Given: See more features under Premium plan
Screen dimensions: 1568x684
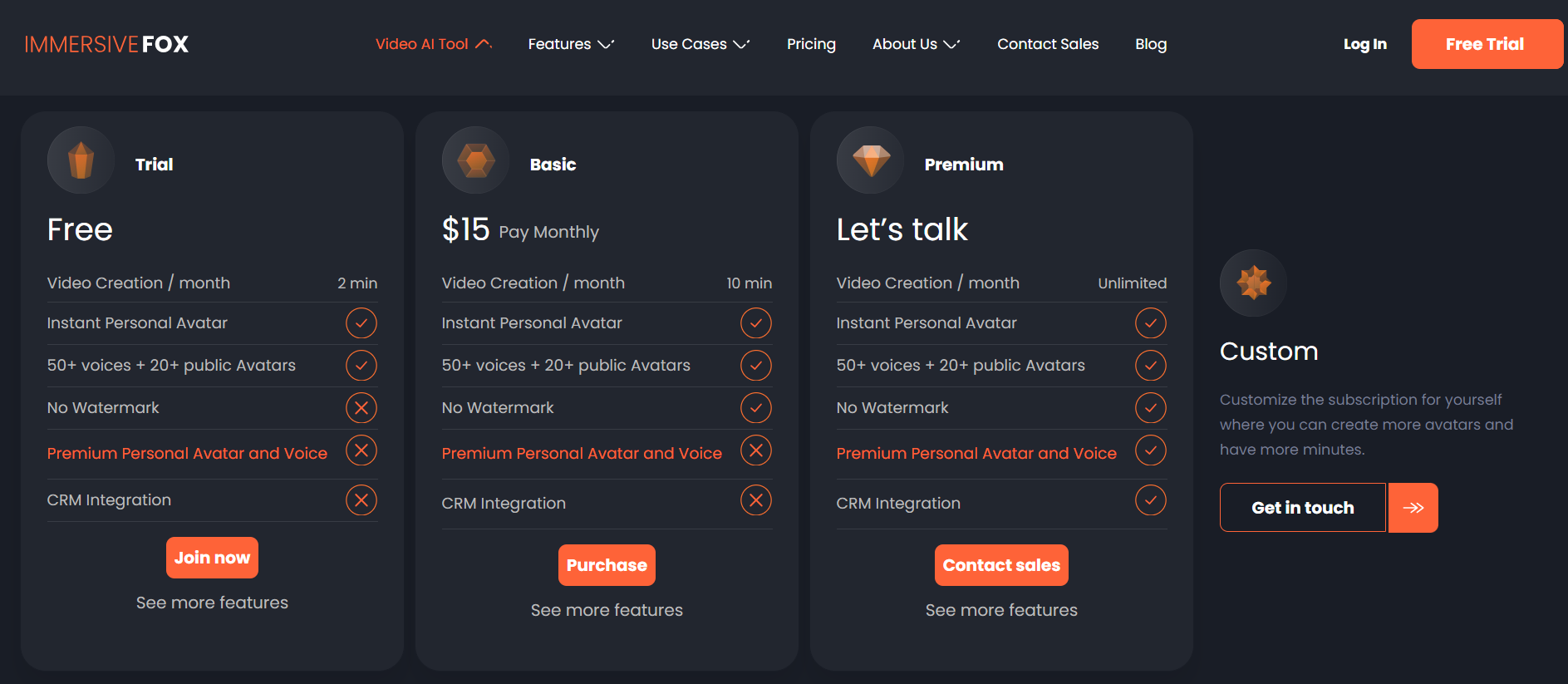Looking at the screenshot, I should [x=1001, y=610].
